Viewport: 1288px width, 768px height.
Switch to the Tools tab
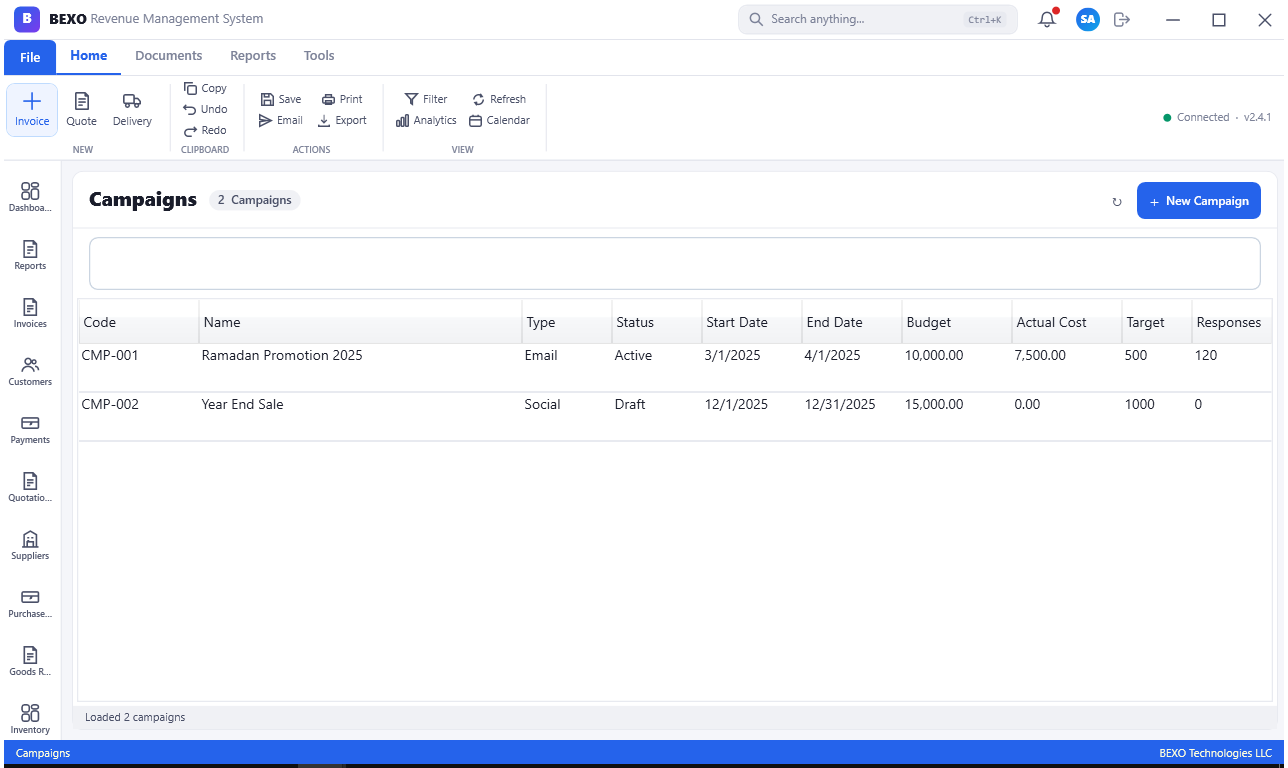(x=319, y=56)
